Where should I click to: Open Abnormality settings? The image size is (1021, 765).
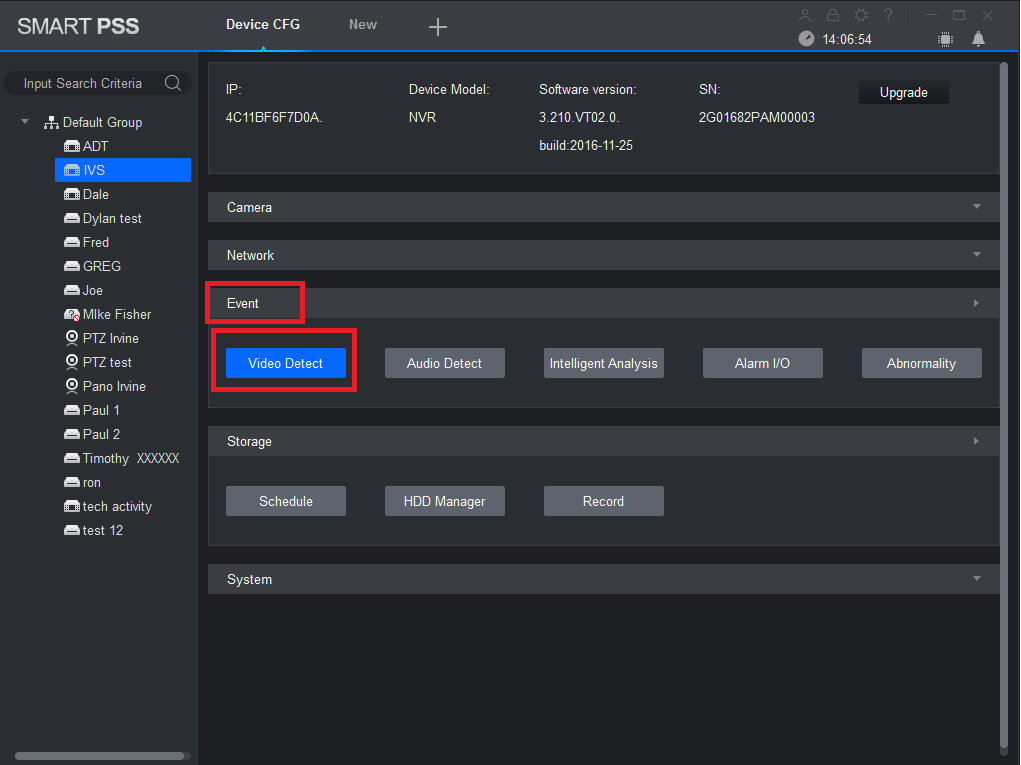pos(921,363)
